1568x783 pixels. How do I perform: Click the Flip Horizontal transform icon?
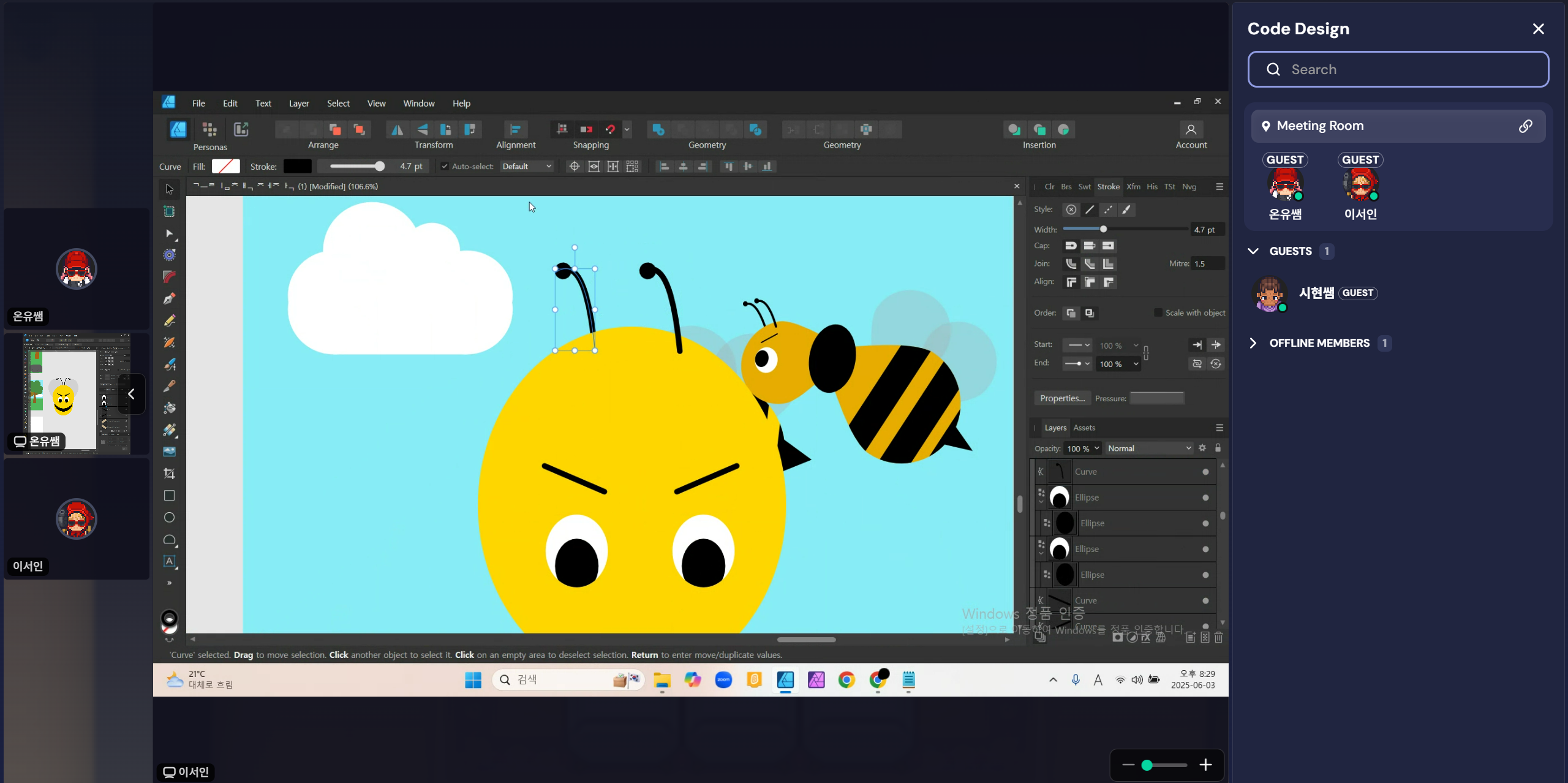pyautogui.click(x=398, y=129)
